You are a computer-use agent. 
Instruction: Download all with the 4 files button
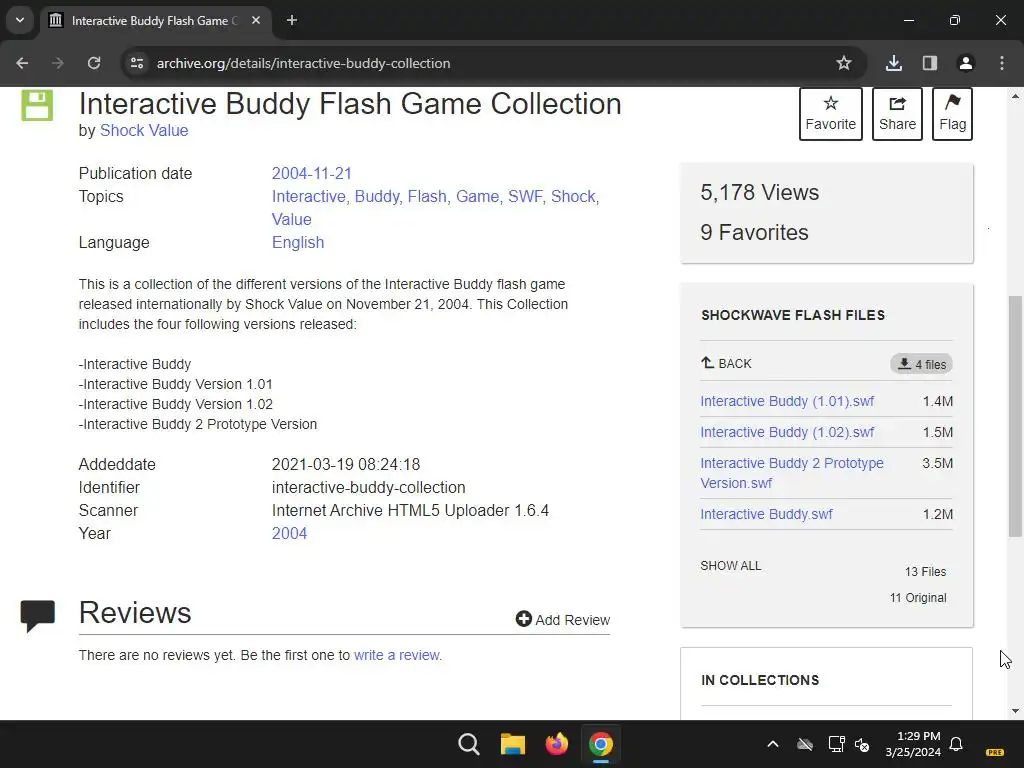click(x=921, y=364)
